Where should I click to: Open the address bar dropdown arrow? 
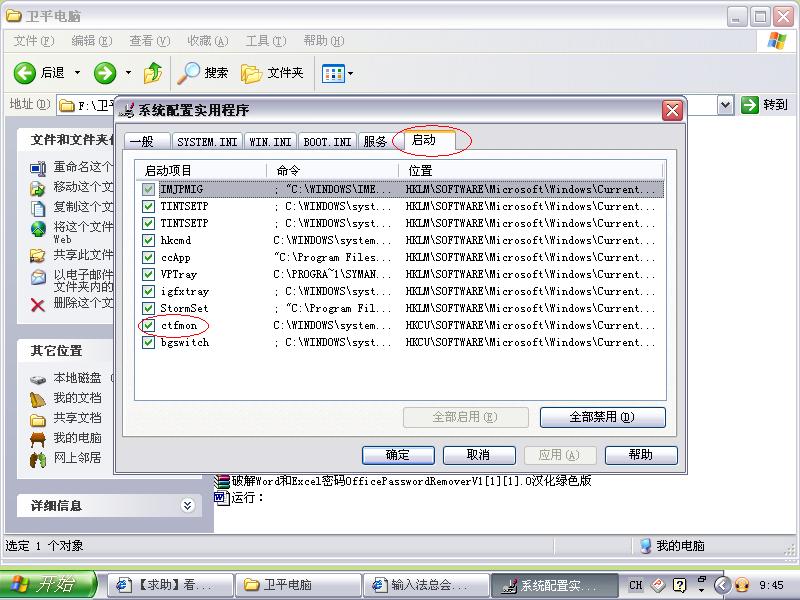coord(726,105)
